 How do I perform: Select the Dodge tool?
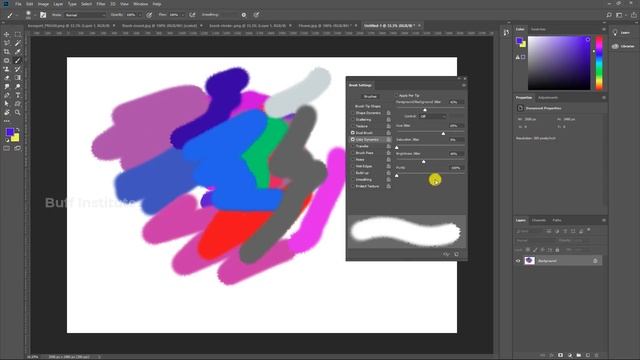click(18, 87)
